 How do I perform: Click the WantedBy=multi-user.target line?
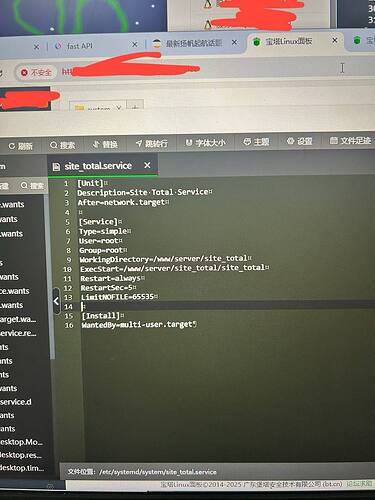pyautogui.click(x=137, y=325)
